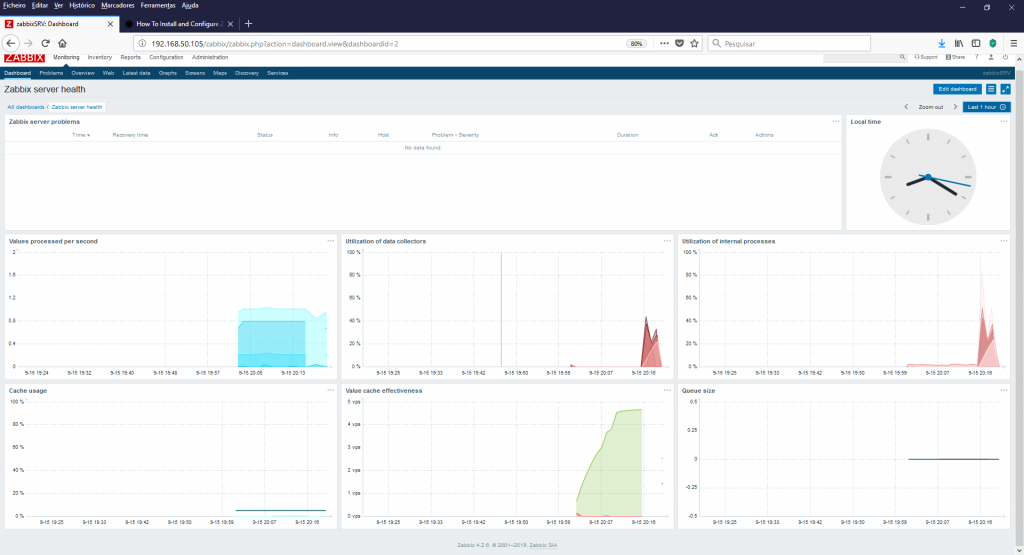This screenshot has width=1024, height=555.
Task: Open Last 1 hour time selector
Action: 986,106
